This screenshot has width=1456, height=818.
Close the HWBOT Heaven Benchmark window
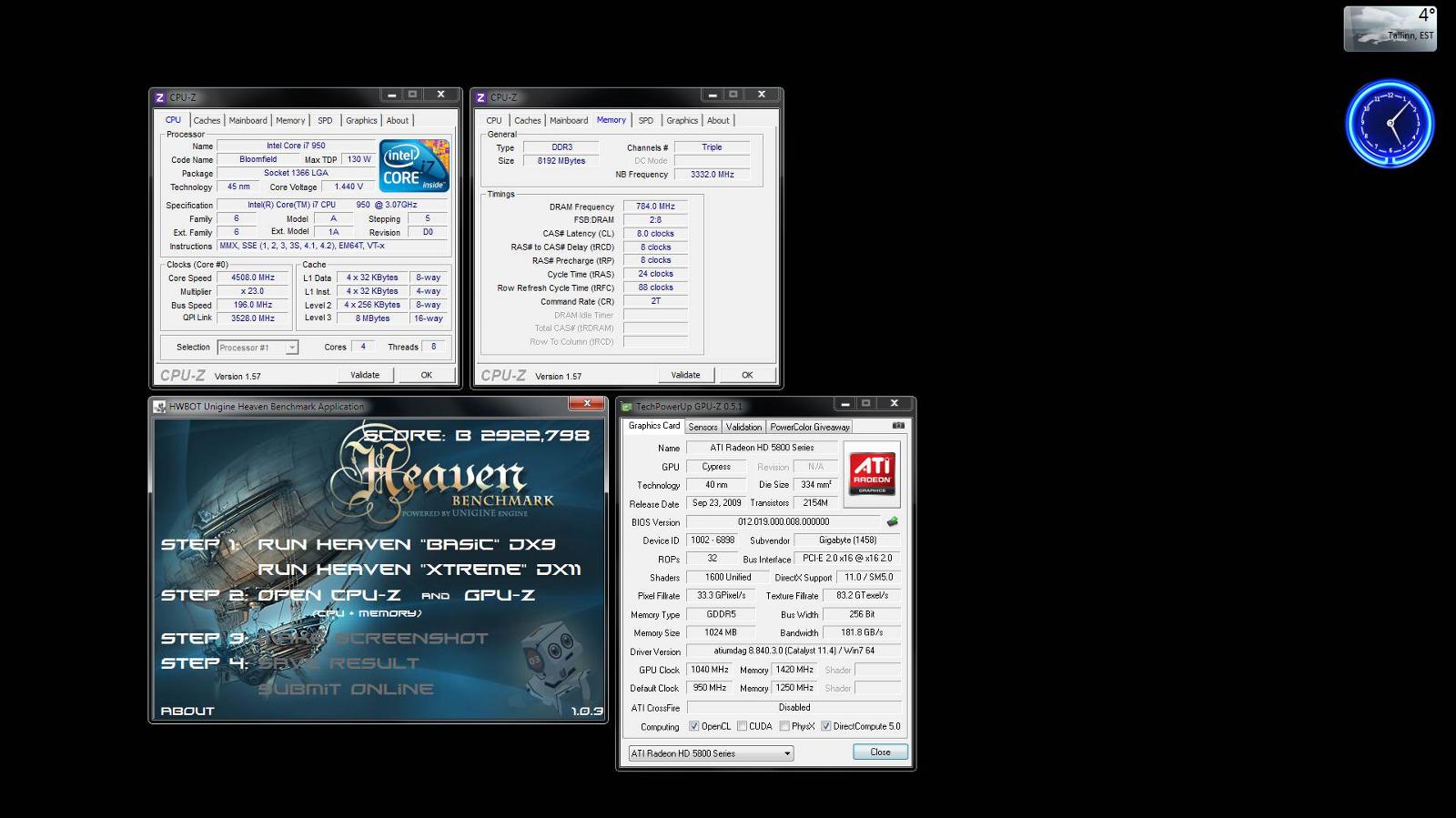(x=587, y=403)
